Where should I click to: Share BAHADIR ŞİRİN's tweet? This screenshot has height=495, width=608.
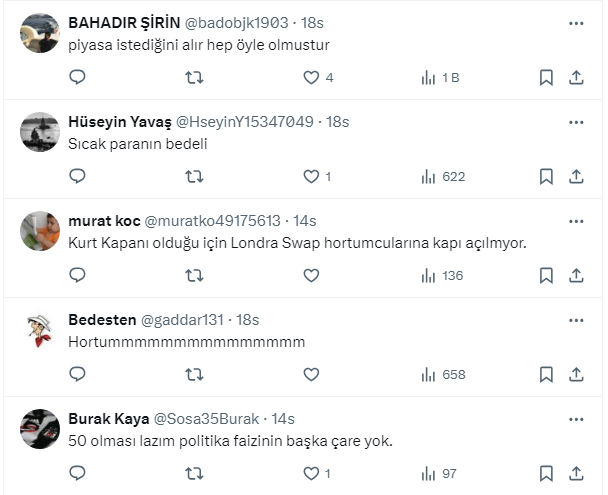click(x=576, y=77)
